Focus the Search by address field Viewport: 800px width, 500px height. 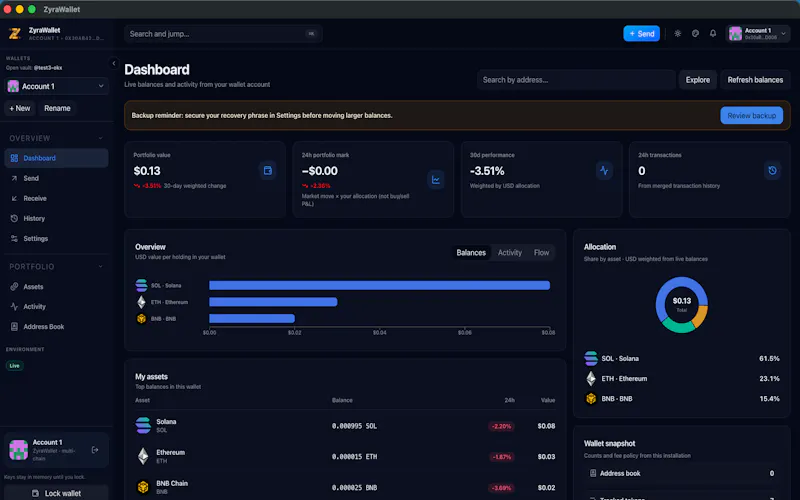coord(576,80)
